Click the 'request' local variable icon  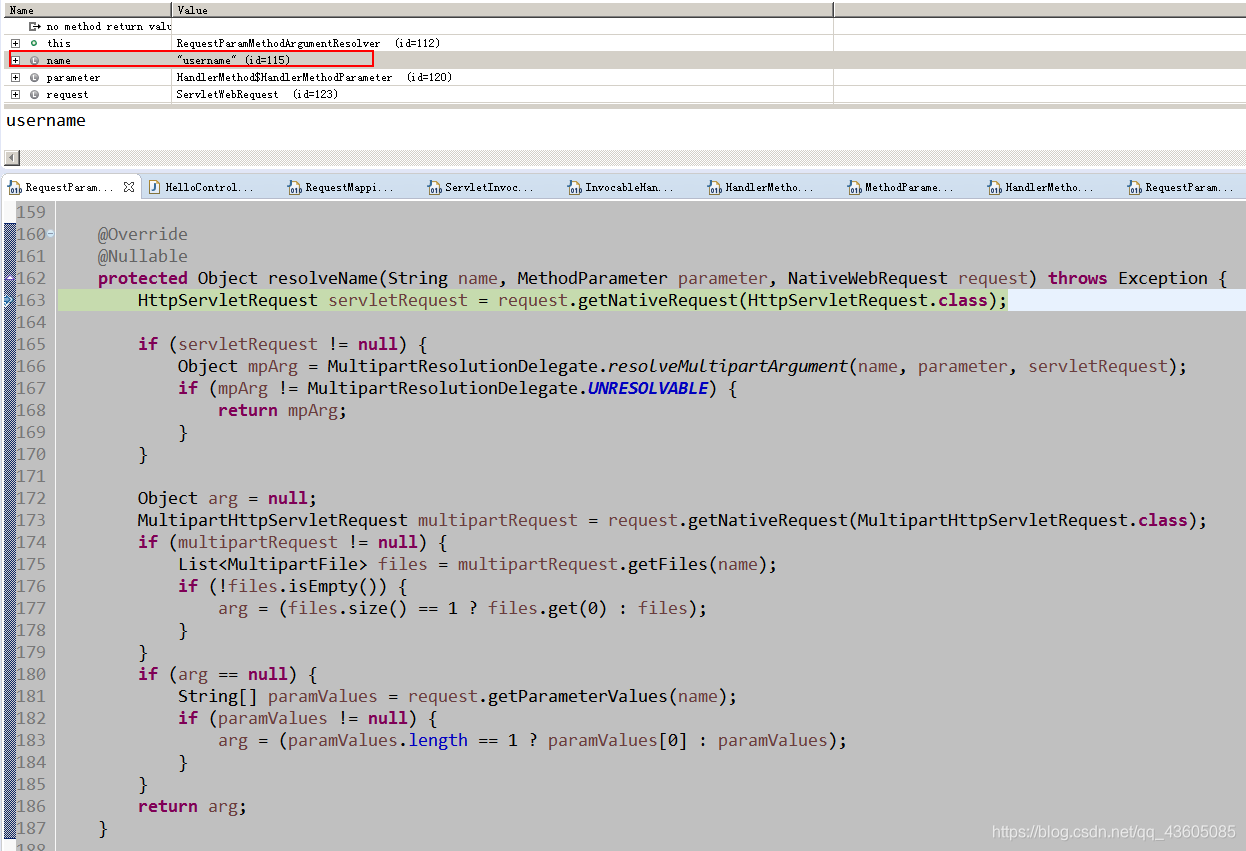pyautogui.click(x=34, y=94)
